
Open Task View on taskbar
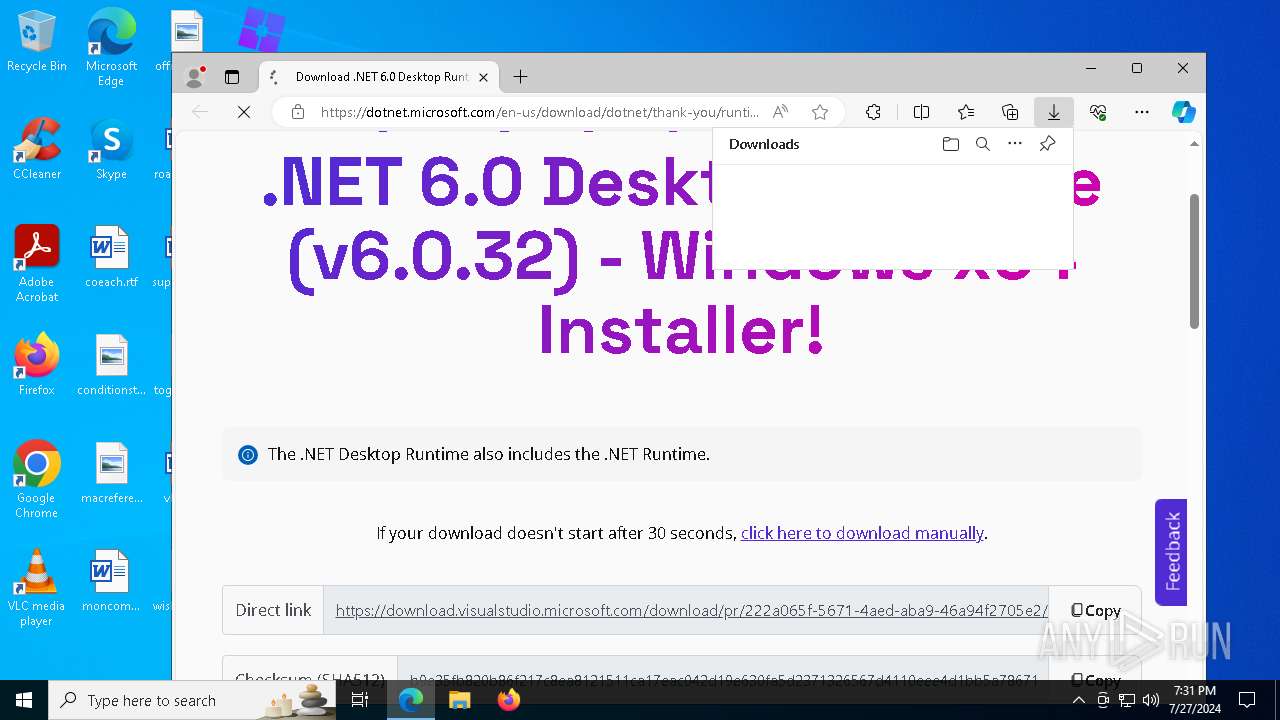(361, 700)
